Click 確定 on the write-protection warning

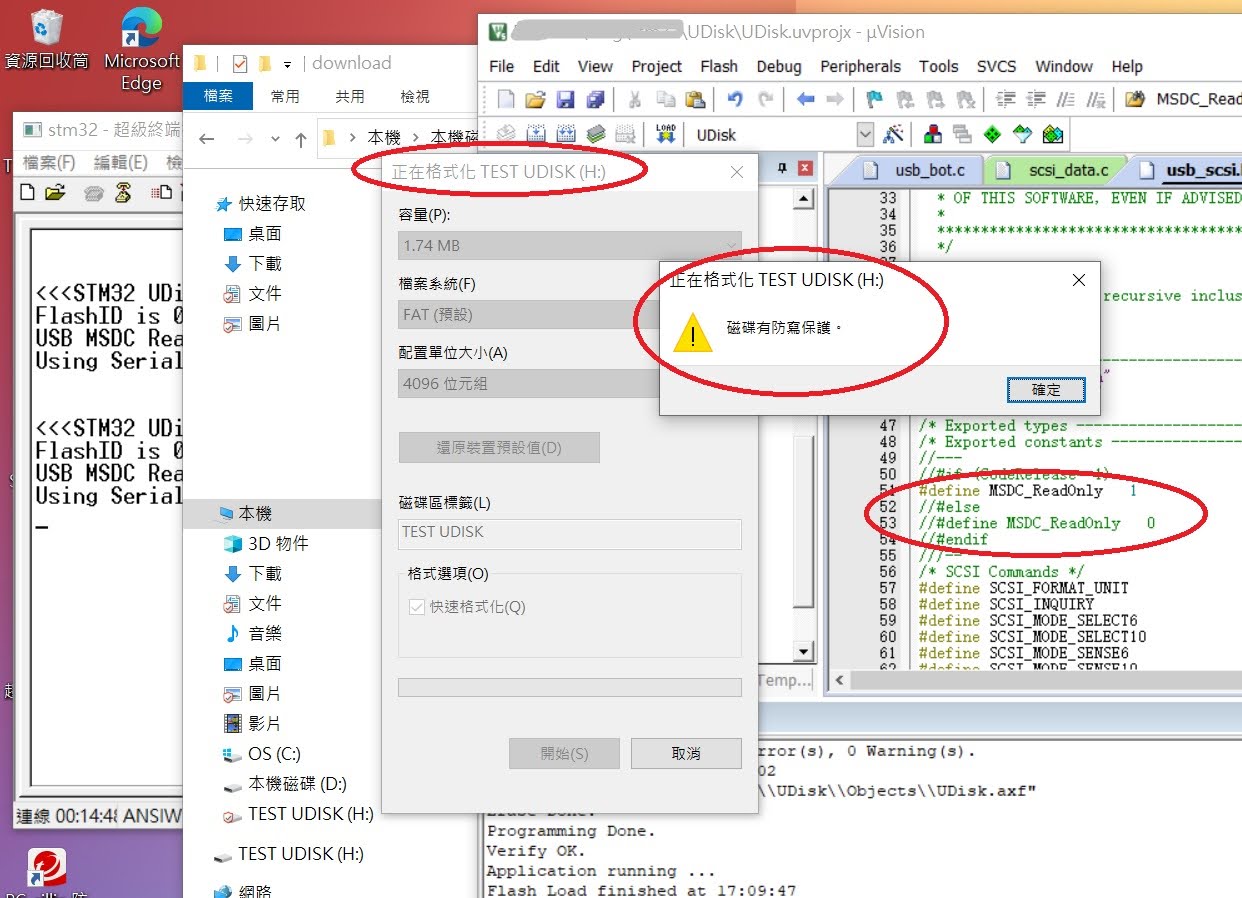[1045, 390]
